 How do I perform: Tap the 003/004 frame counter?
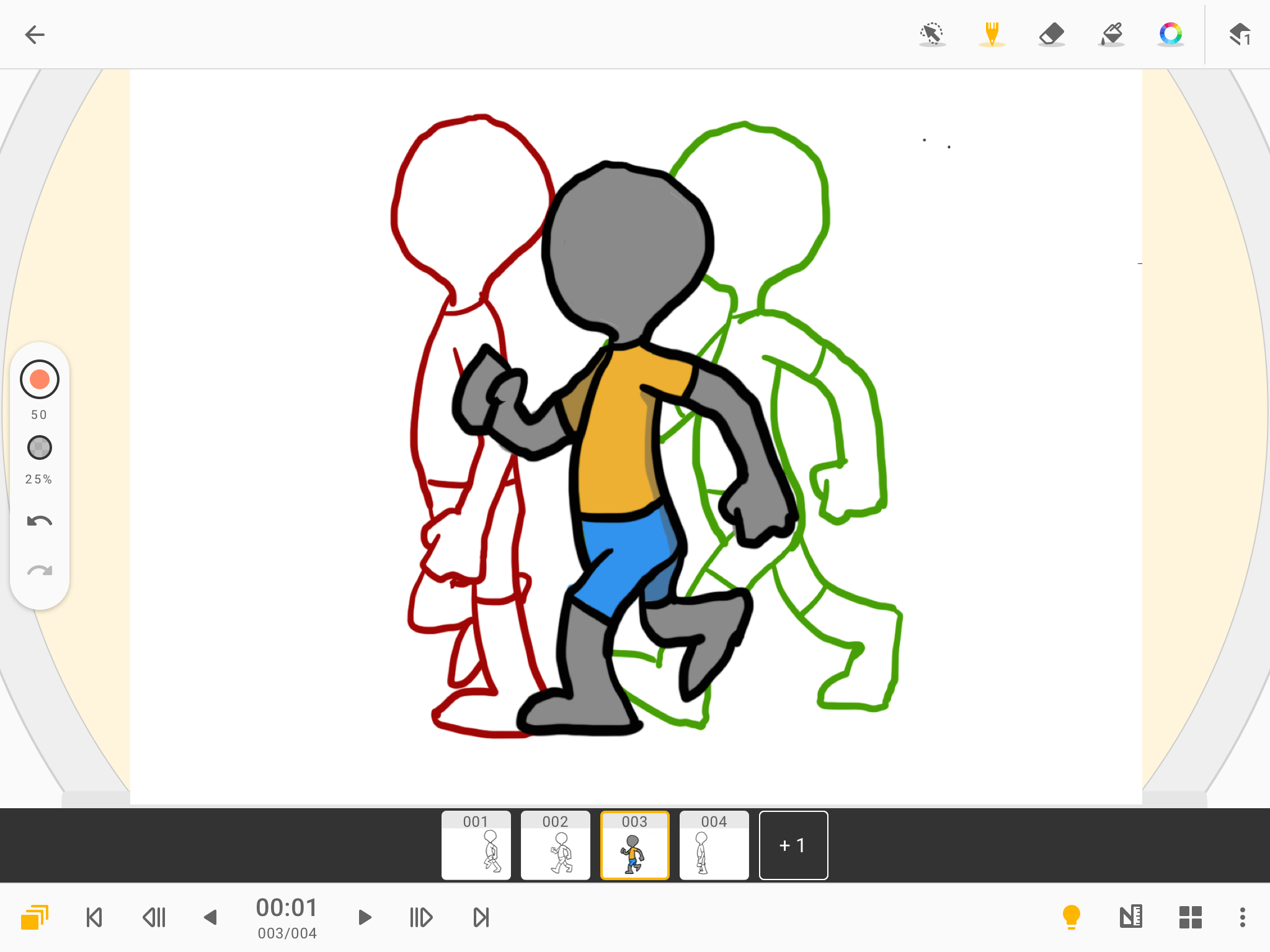point(287,933)
